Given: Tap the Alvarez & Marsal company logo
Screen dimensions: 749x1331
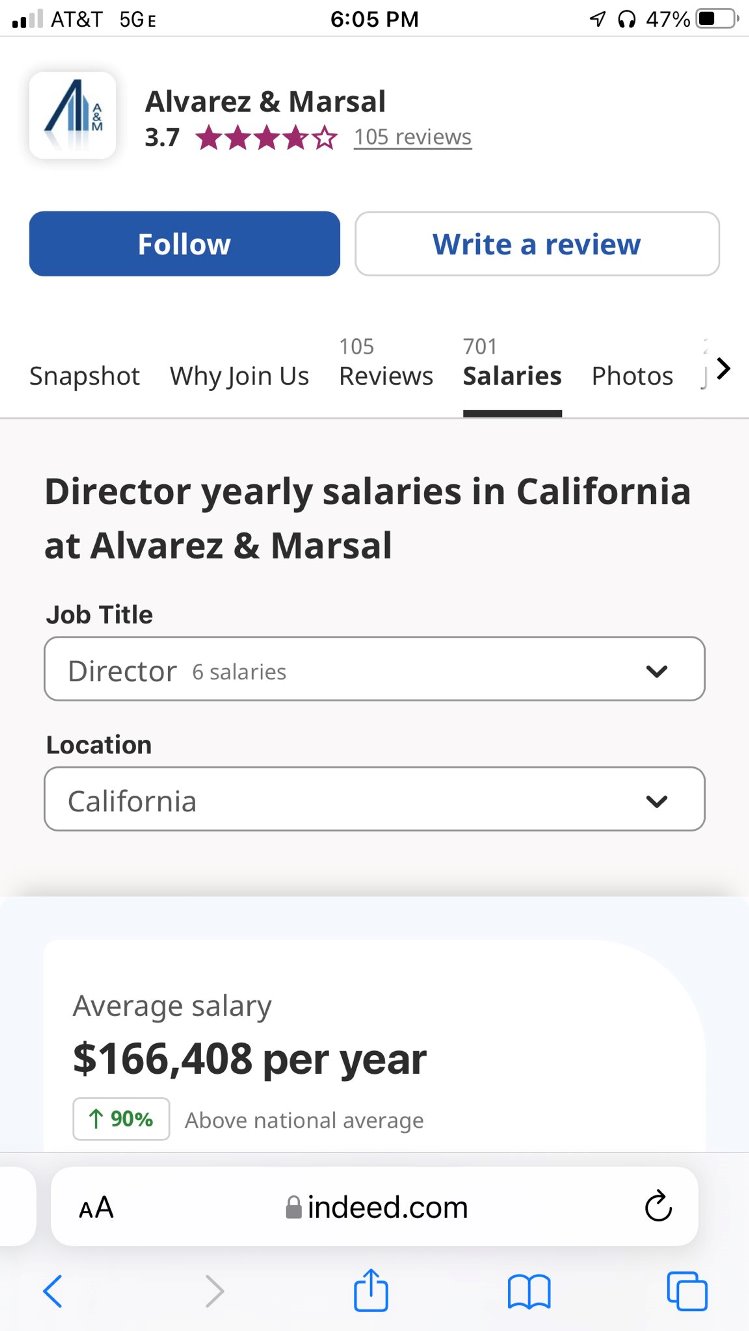Looking at the screenshot, I should click(x=72, y=115).
